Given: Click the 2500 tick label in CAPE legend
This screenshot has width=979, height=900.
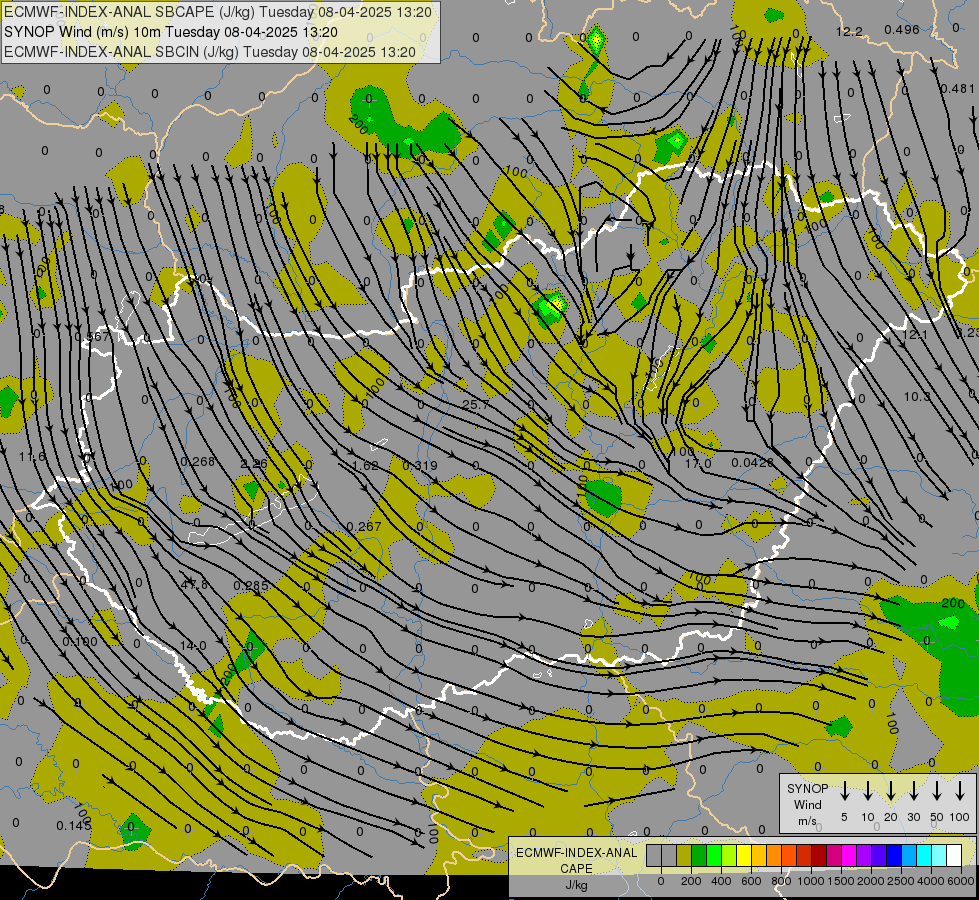Looking at the screenshot, I should 900,881.
